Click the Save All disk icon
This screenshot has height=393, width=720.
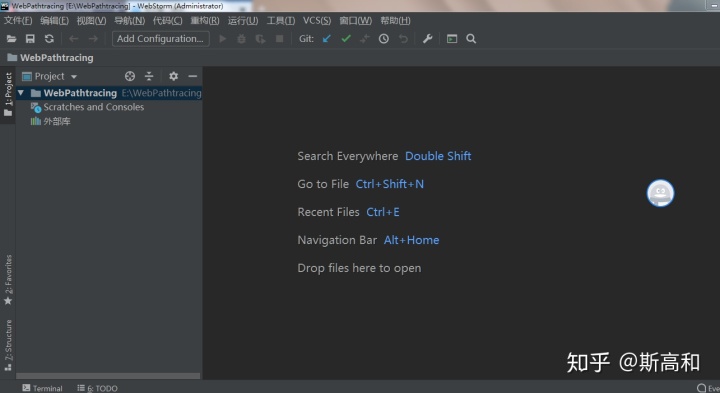(30, 39)
